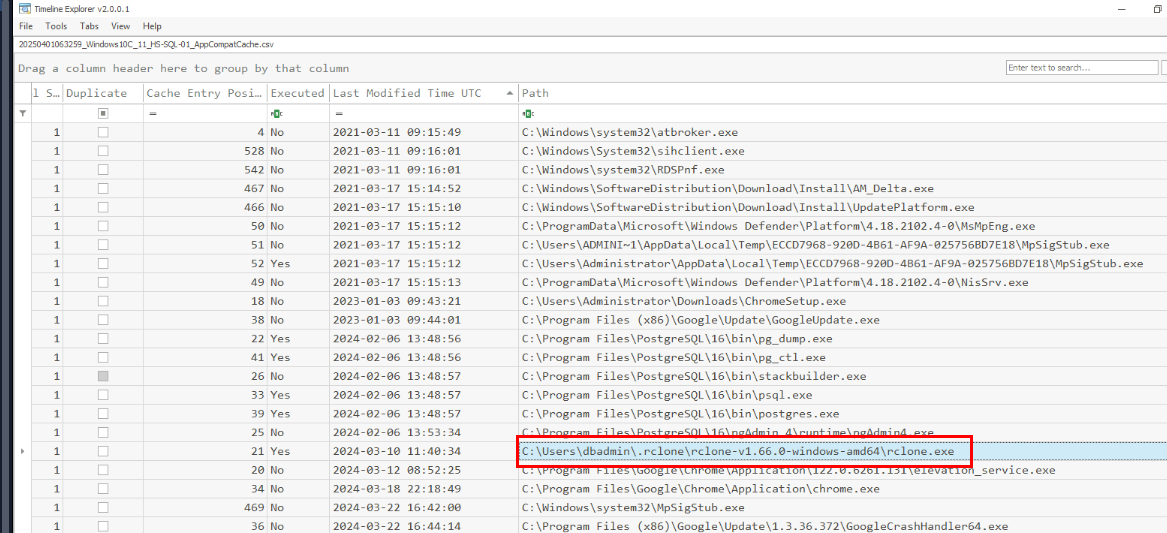Toggle the Duplicate checkbox for stackbuilder.exe row

pyautogui.click(x=103, y=377)
